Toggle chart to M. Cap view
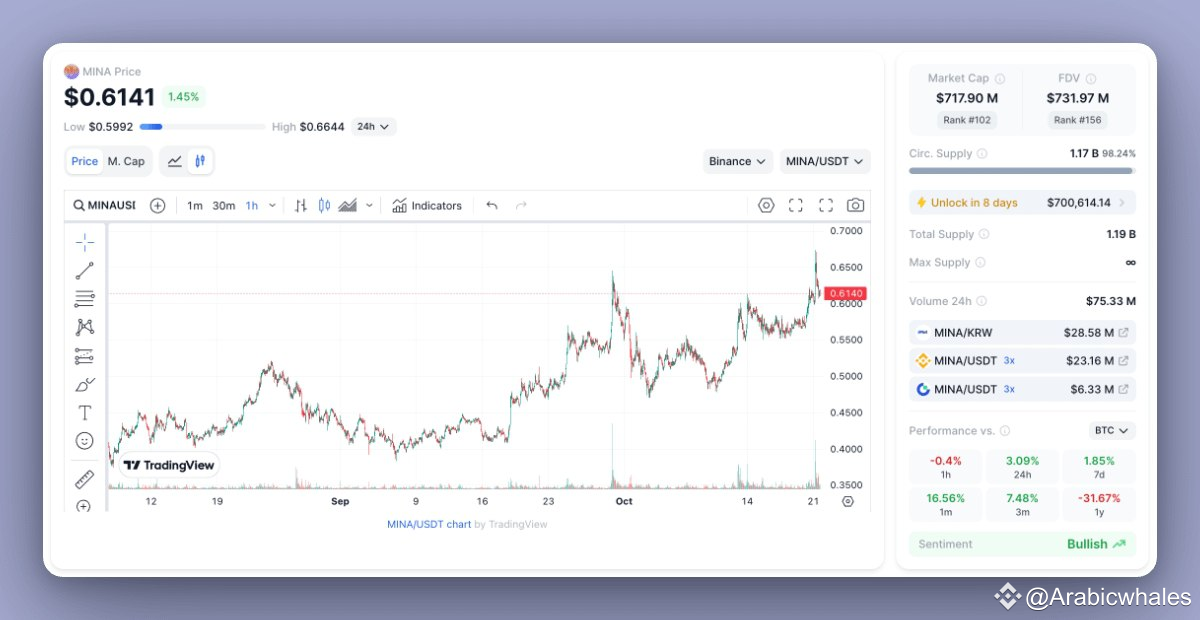Viewport: 1200px width, 620px height. point(126,161)
